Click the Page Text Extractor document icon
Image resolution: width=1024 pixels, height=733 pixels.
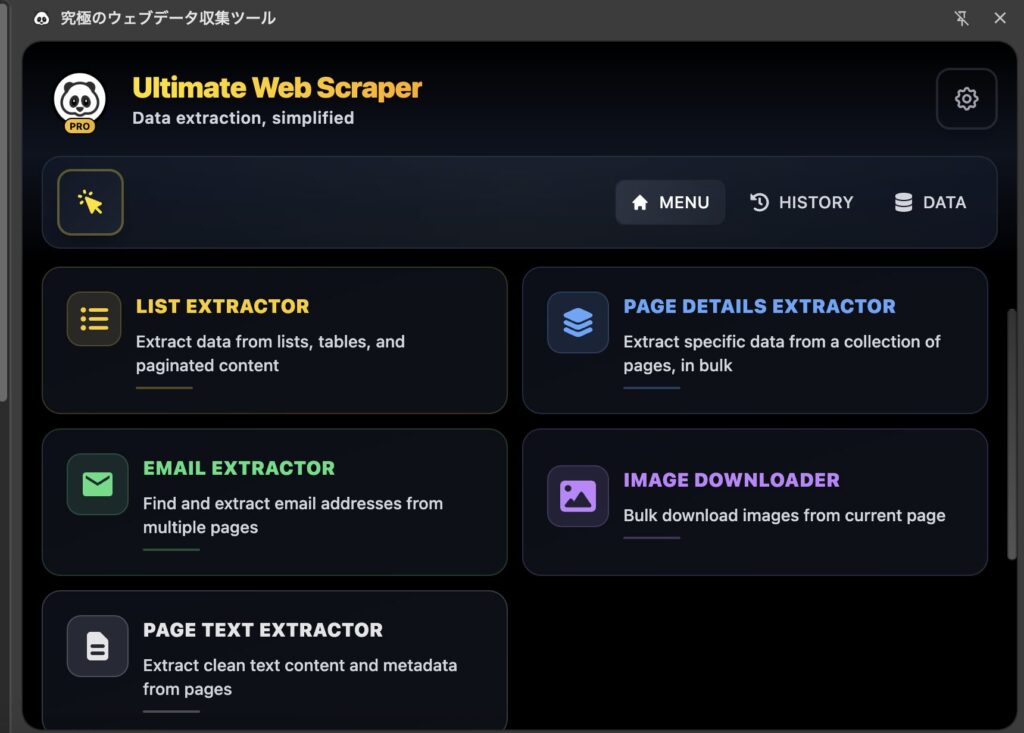[98, 646]
